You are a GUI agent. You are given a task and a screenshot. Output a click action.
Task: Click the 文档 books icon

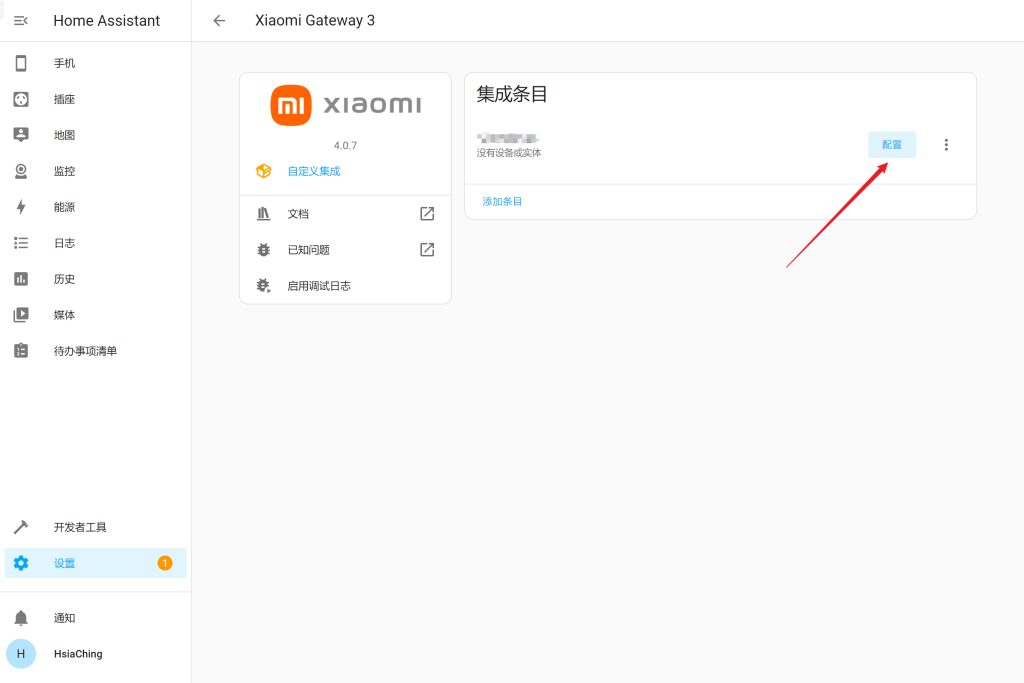click(264, 214)
